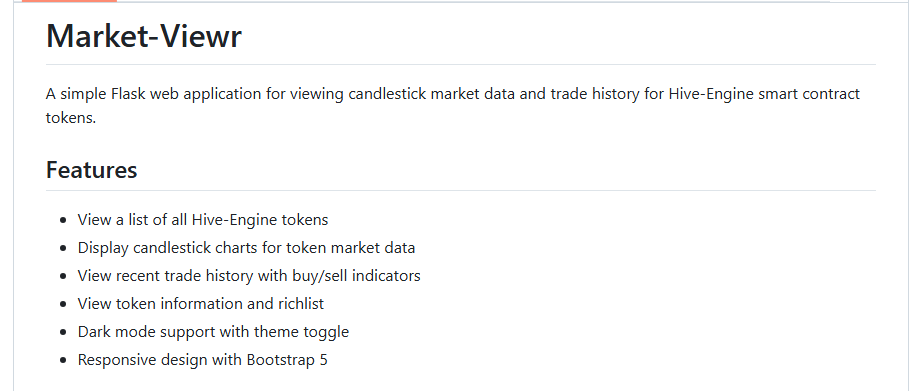
Task: Click bullet point before "Responsive design"
Action: [63, 360]
